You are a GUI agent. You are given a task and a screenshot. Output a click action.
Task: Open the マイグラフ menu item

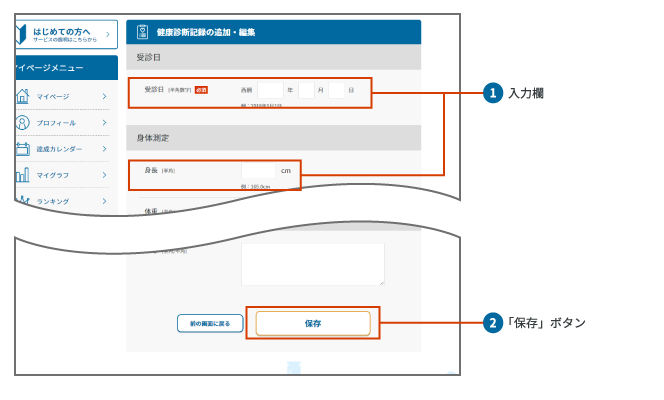coord(53,175)
